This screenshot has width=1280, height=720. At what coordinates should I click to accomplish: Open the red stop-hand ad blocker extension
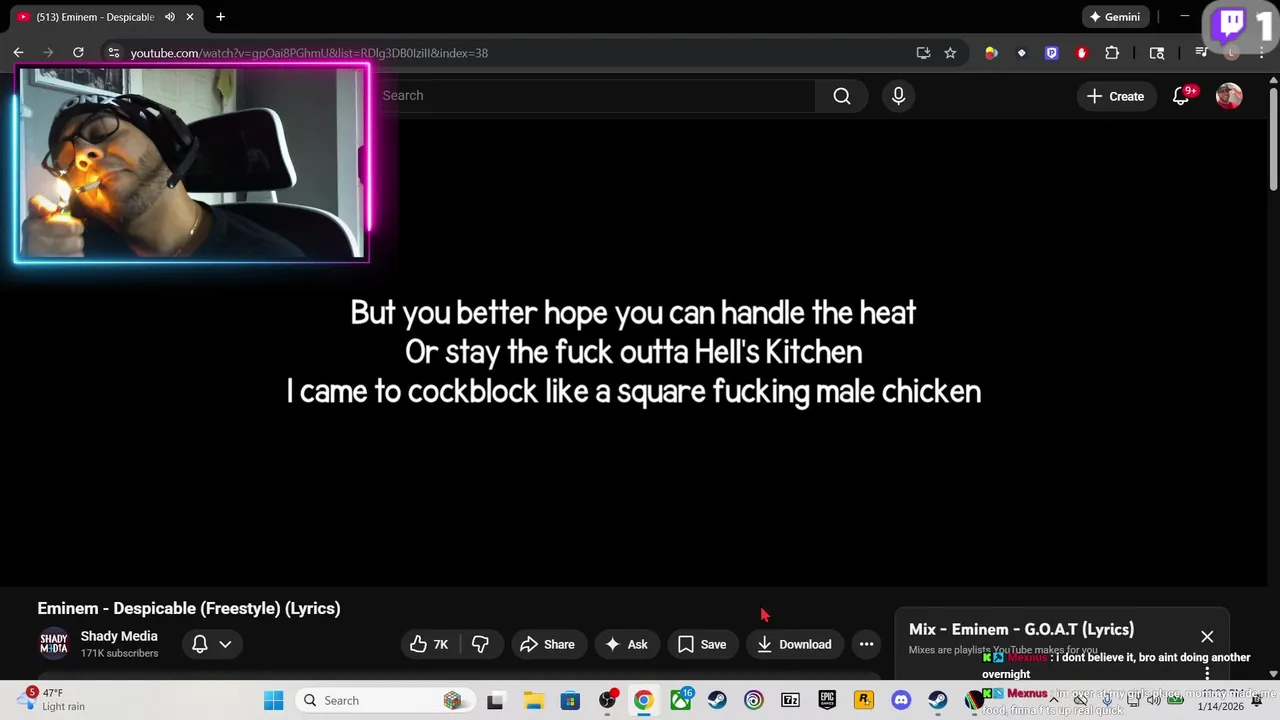click(1081, 53)
